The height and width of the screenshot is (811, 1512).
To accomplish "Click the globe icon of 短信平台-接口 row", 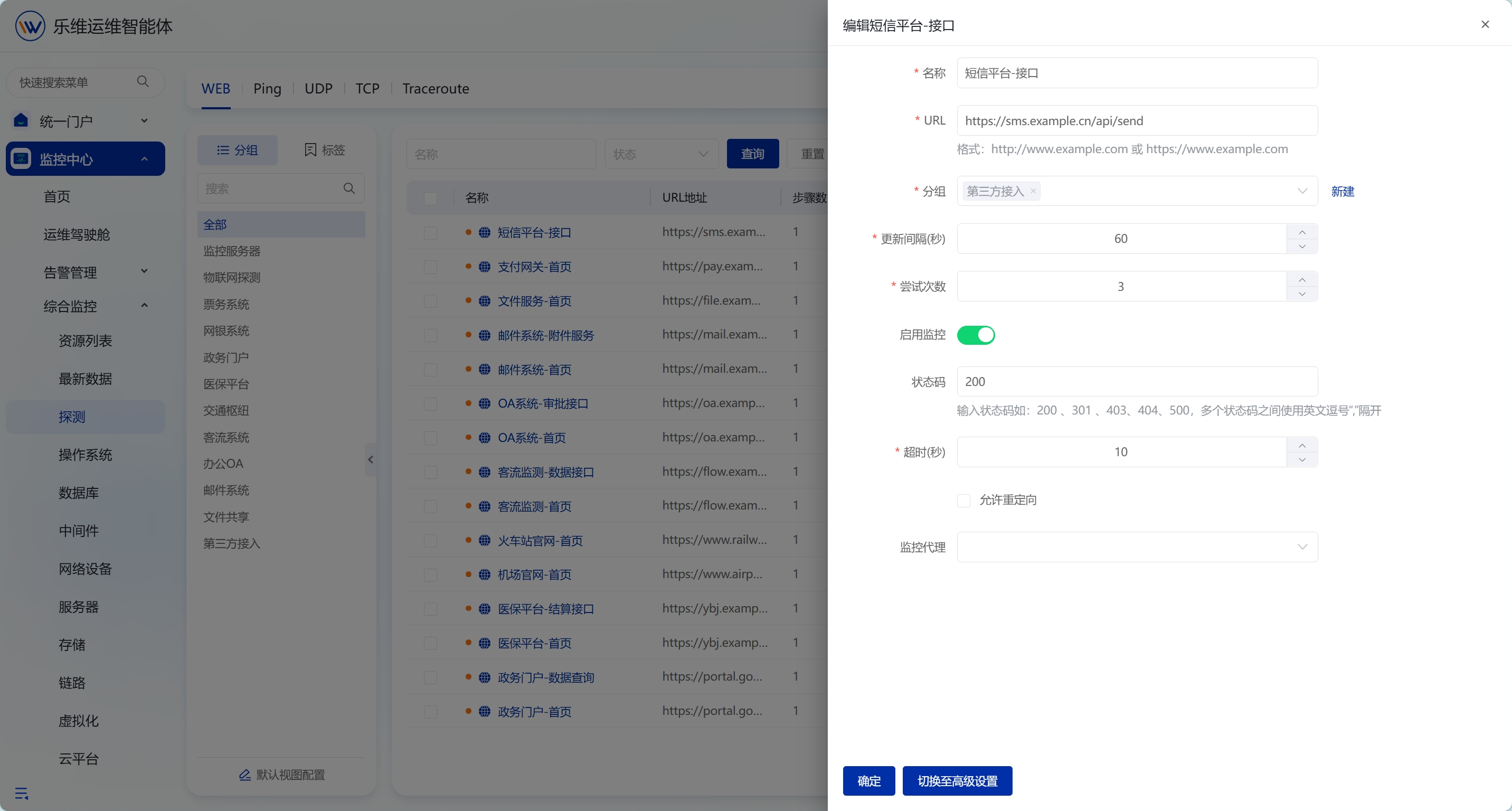I will [x=484, y=232].
